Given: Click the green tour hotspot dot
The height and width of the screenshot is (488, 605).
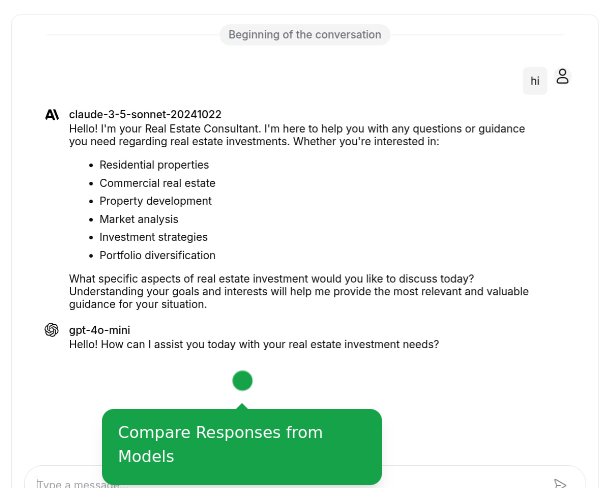Looking at the screenshot, I should 242,381.
